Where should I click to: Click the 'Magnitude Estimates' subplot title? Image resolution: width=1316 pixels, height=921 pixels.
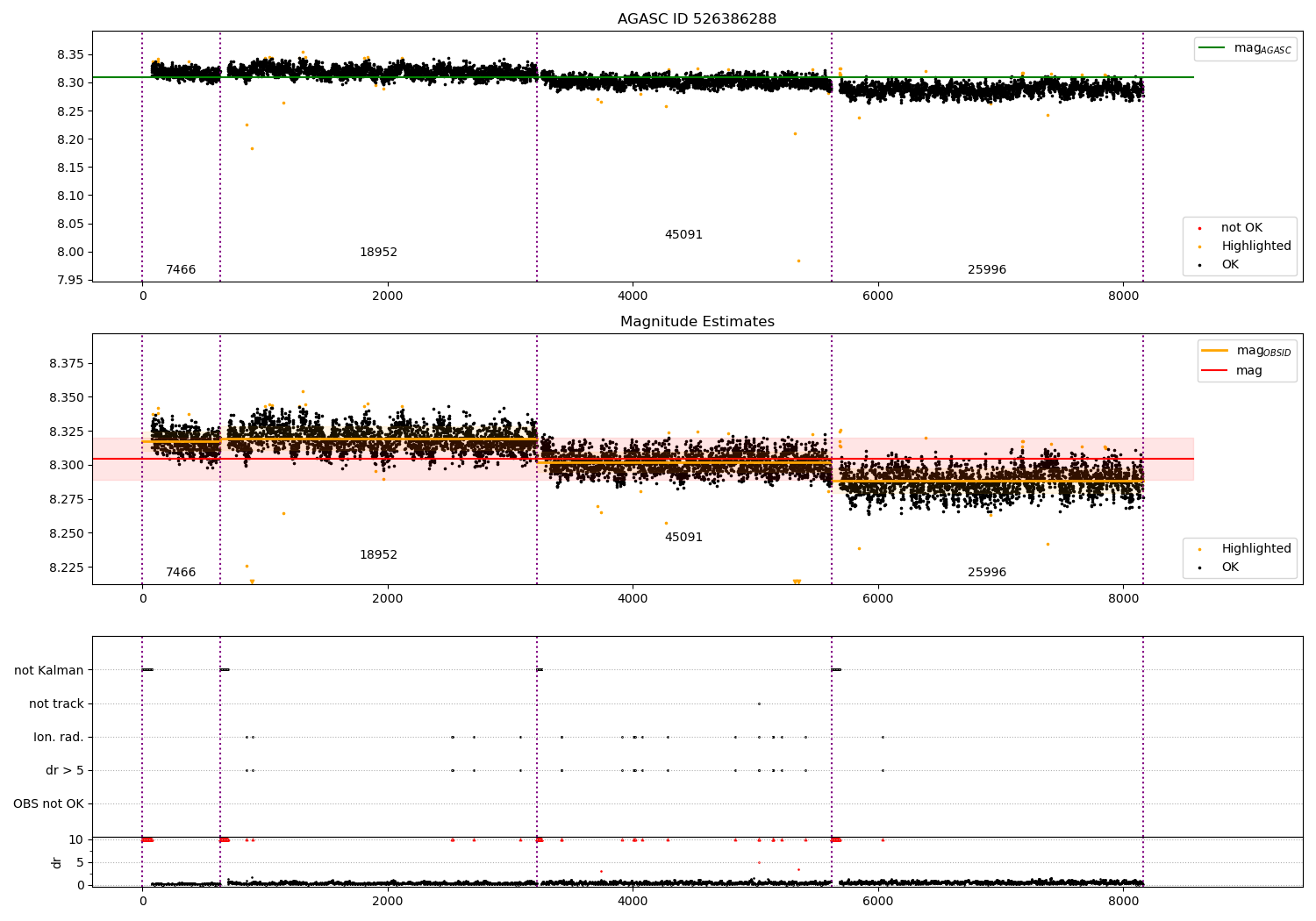[x=697, y=322]
